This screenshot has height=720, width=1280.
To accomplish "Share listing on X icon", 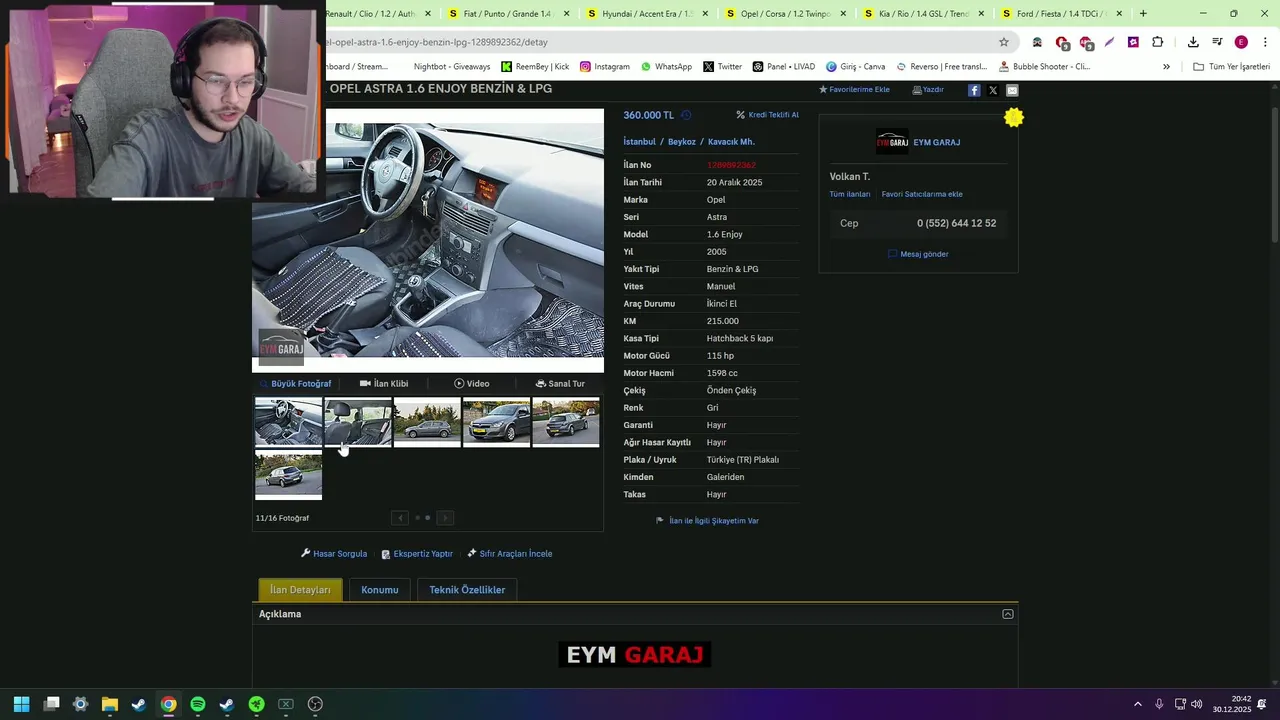I will 993,90.
